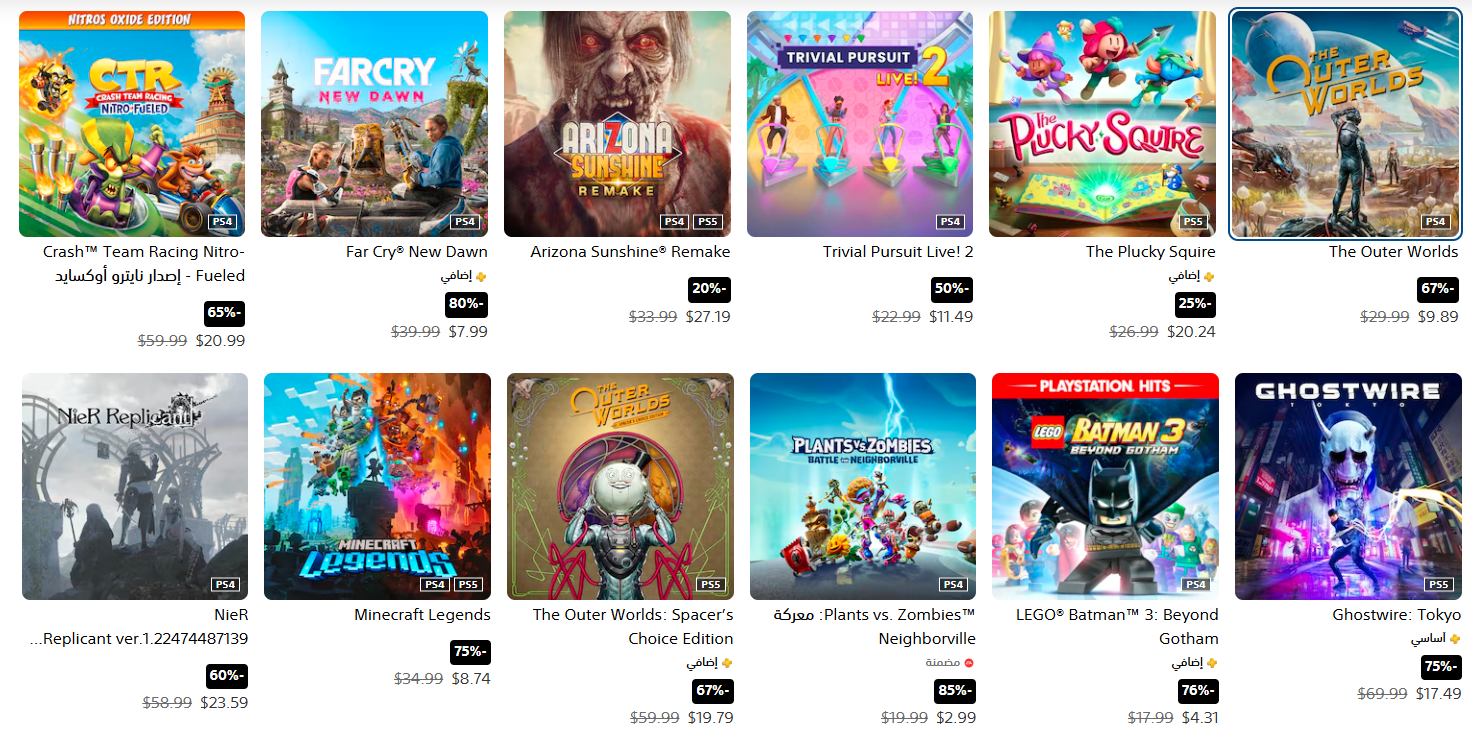The height and width of the screenshot is (738, 1472).
Task: Click the PS Plus icon under Ghostwire: Tokyo
Action: [1455, 639]
